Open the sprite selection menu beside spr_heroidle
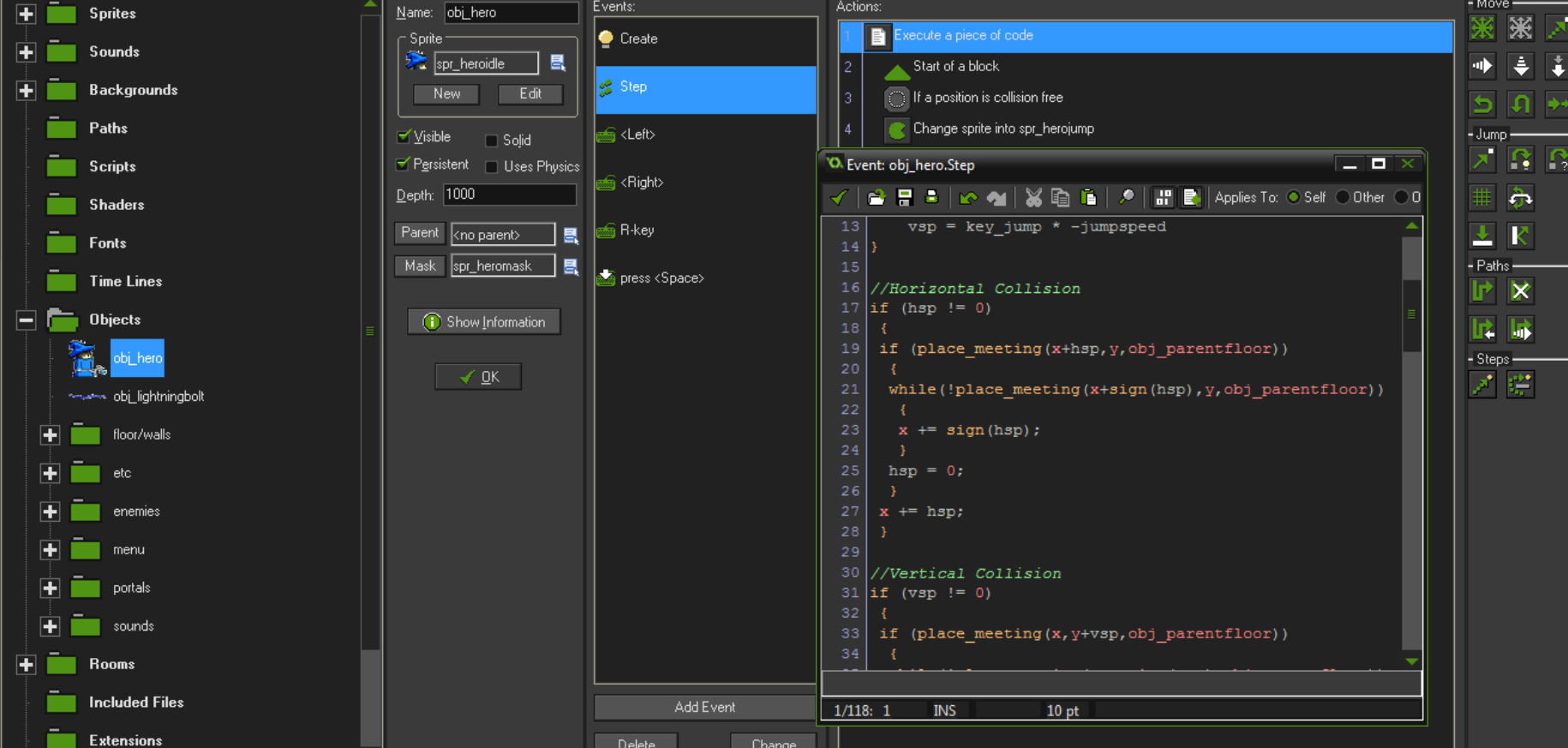Viewport: 1568px width, 748px height. coord(558,63)
